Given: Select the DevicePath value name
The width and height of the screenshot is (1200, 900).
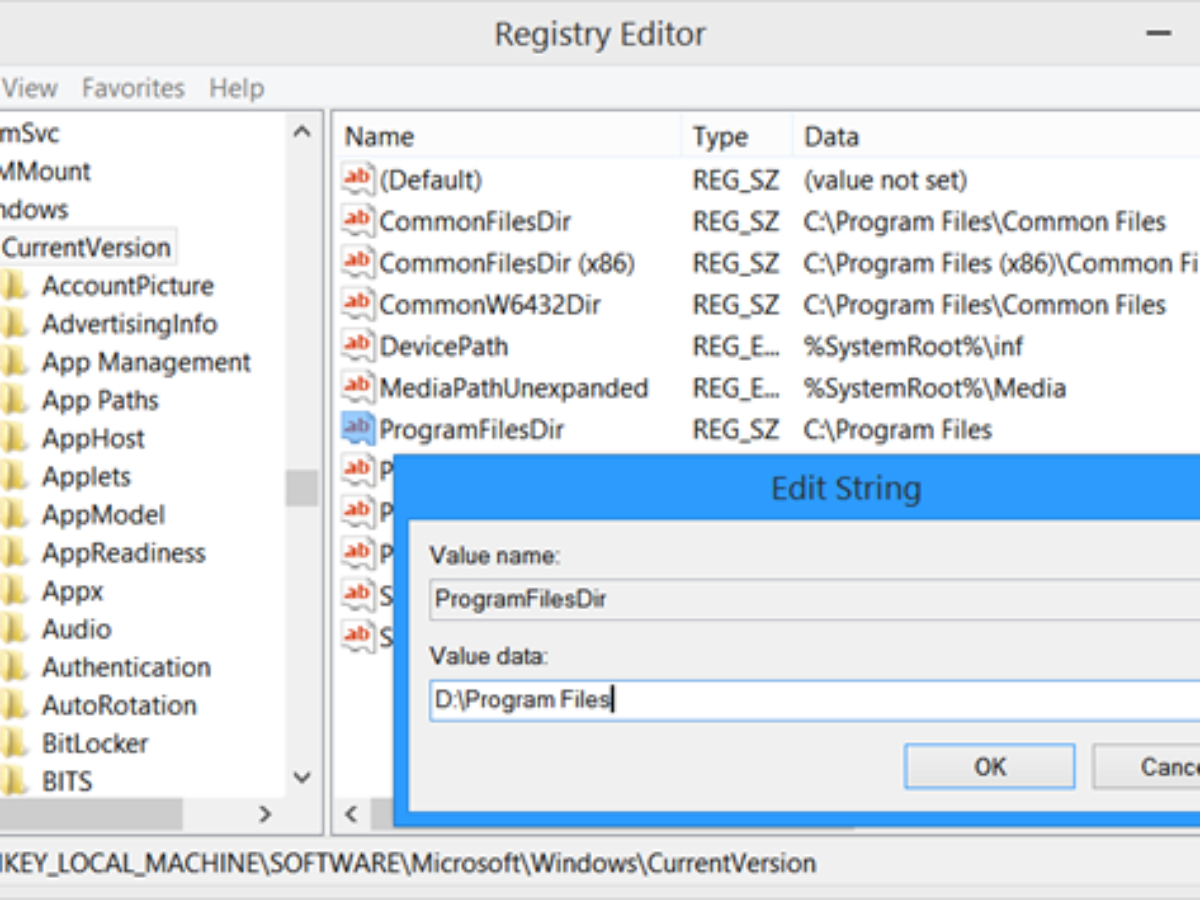Looking at the screenshot, I should 443,346.
